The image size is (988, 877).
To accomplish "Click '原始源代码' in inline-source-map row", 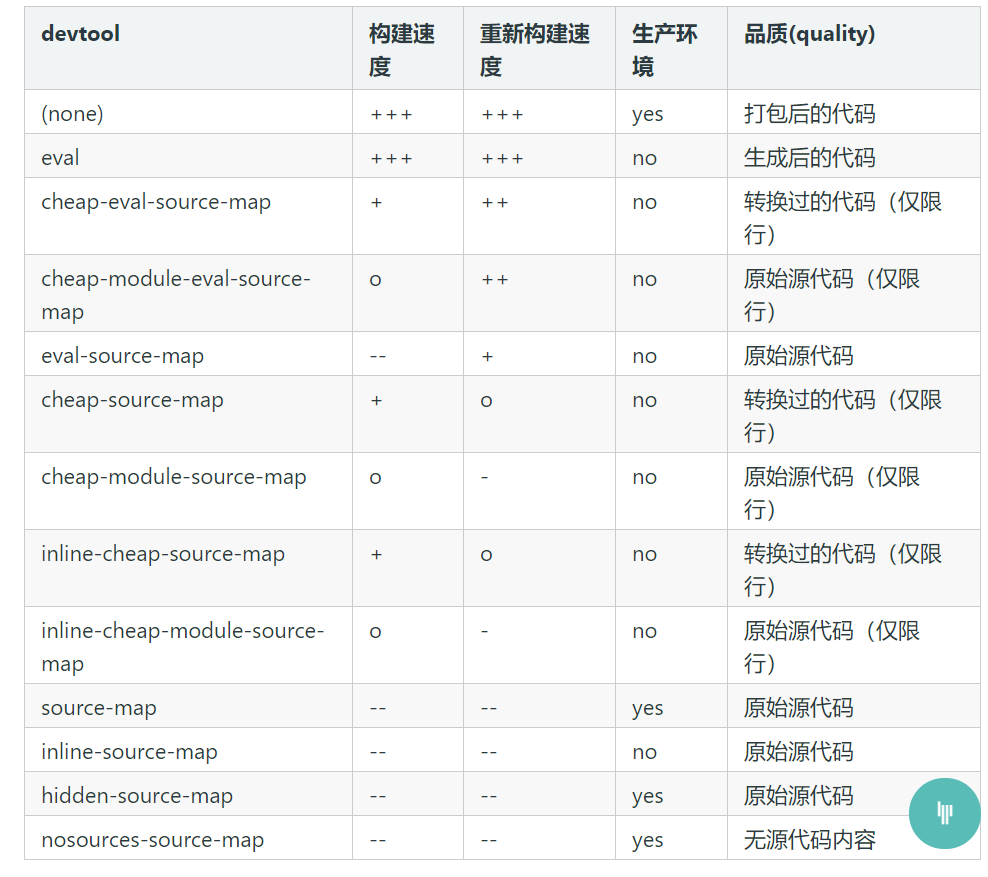I will click(798, 752).
